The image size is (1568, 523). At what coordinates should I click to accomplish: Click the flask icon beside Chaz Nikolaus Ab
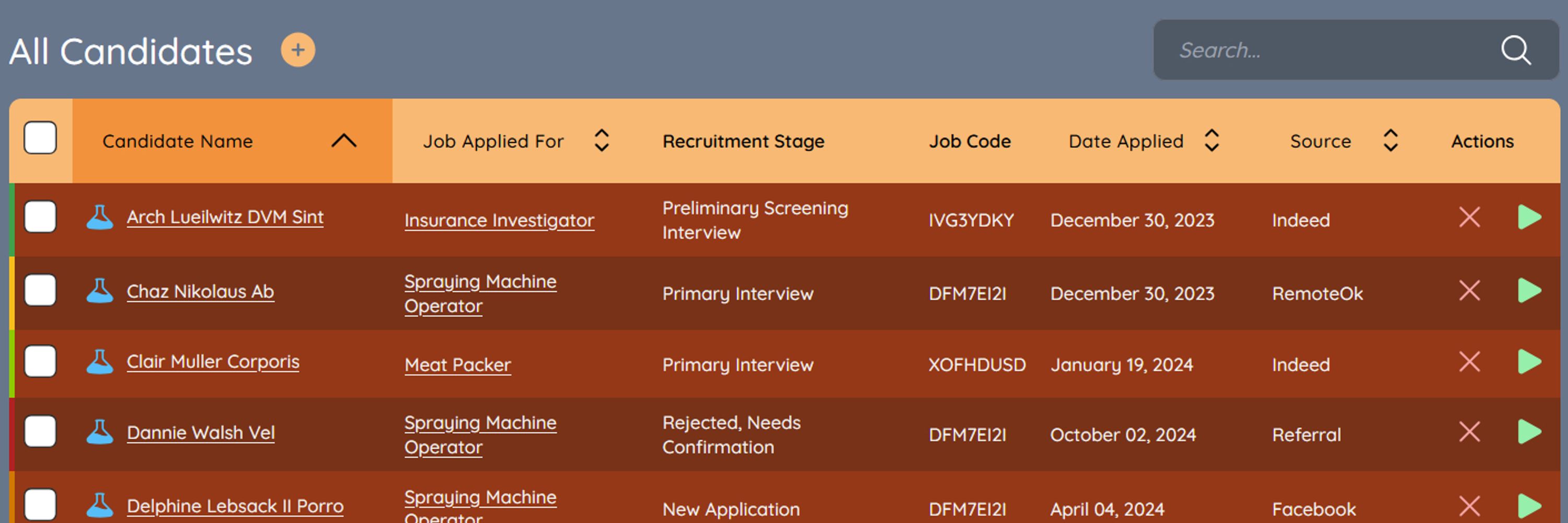coord(100,291)
